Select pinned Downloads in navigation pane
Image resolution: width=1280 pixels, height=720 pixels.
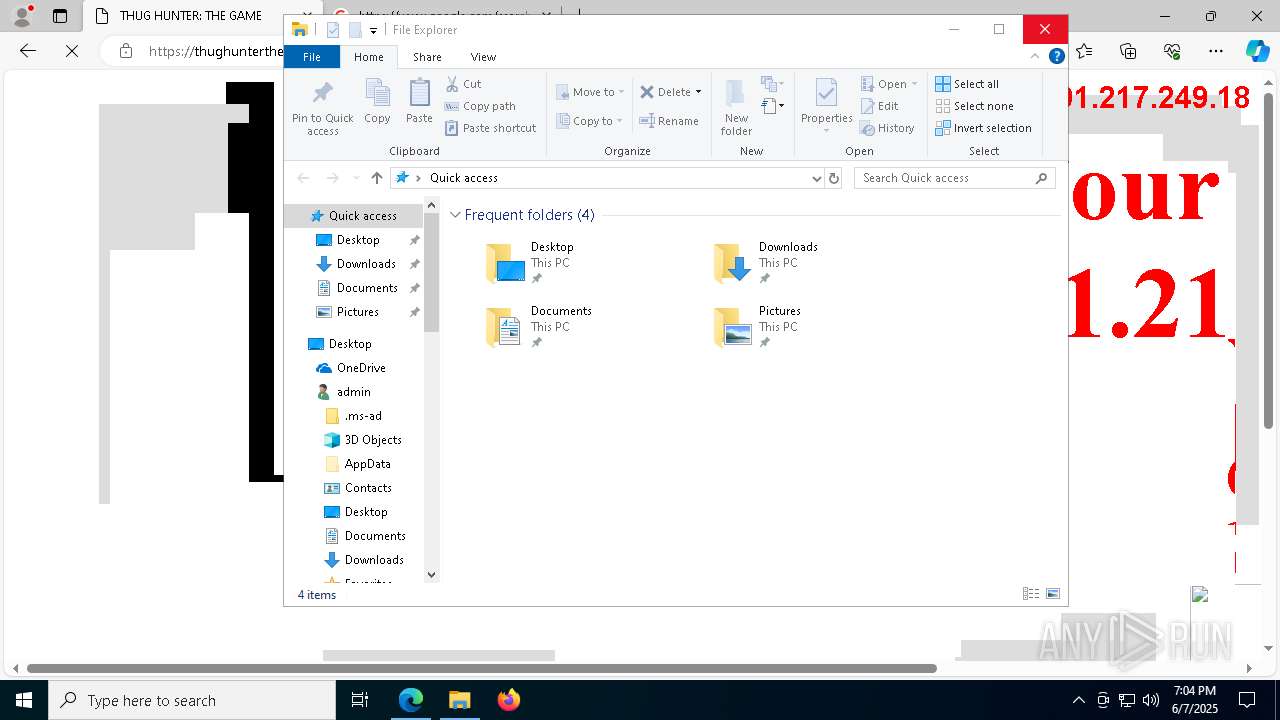(366, 264)
